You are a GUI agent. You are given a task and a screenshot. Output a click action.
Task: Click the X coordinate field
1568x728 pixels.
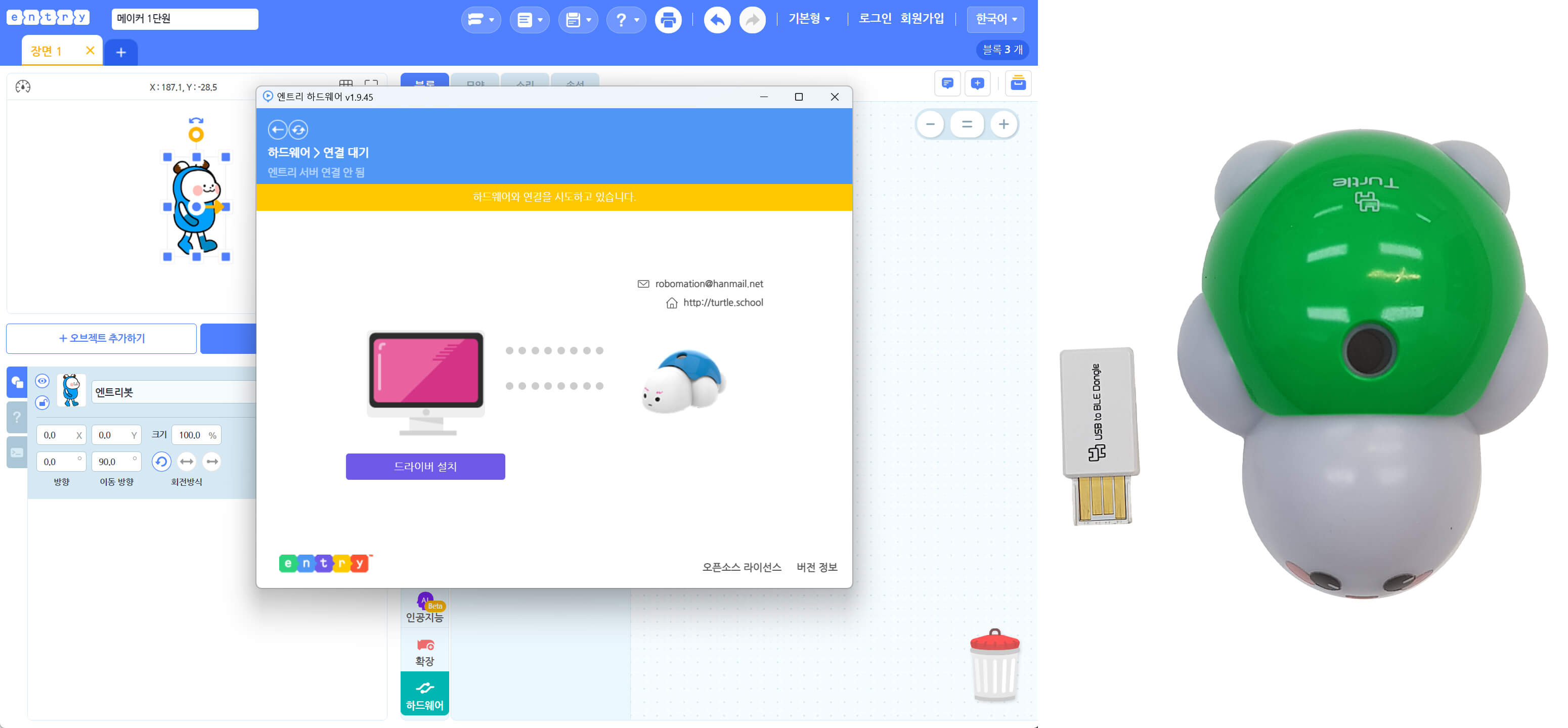coord(61,435)
